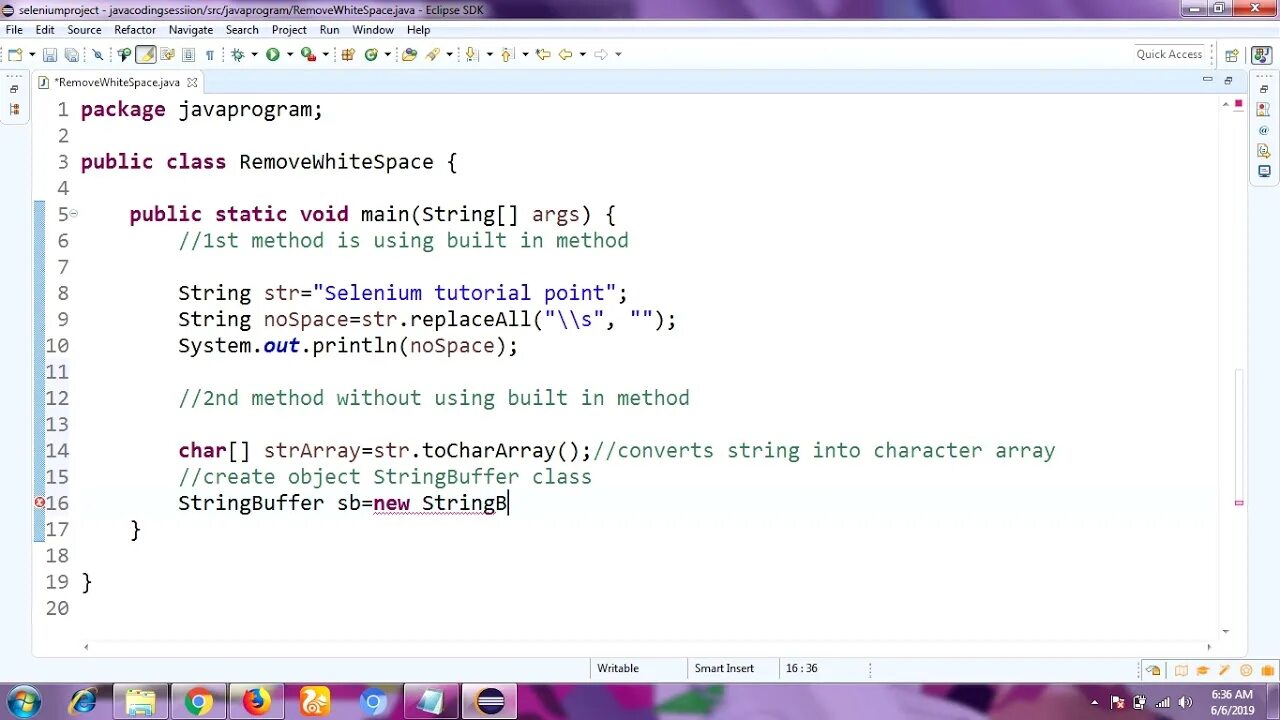
Task: Restore the left side view stack
Action: pos(14,88)
